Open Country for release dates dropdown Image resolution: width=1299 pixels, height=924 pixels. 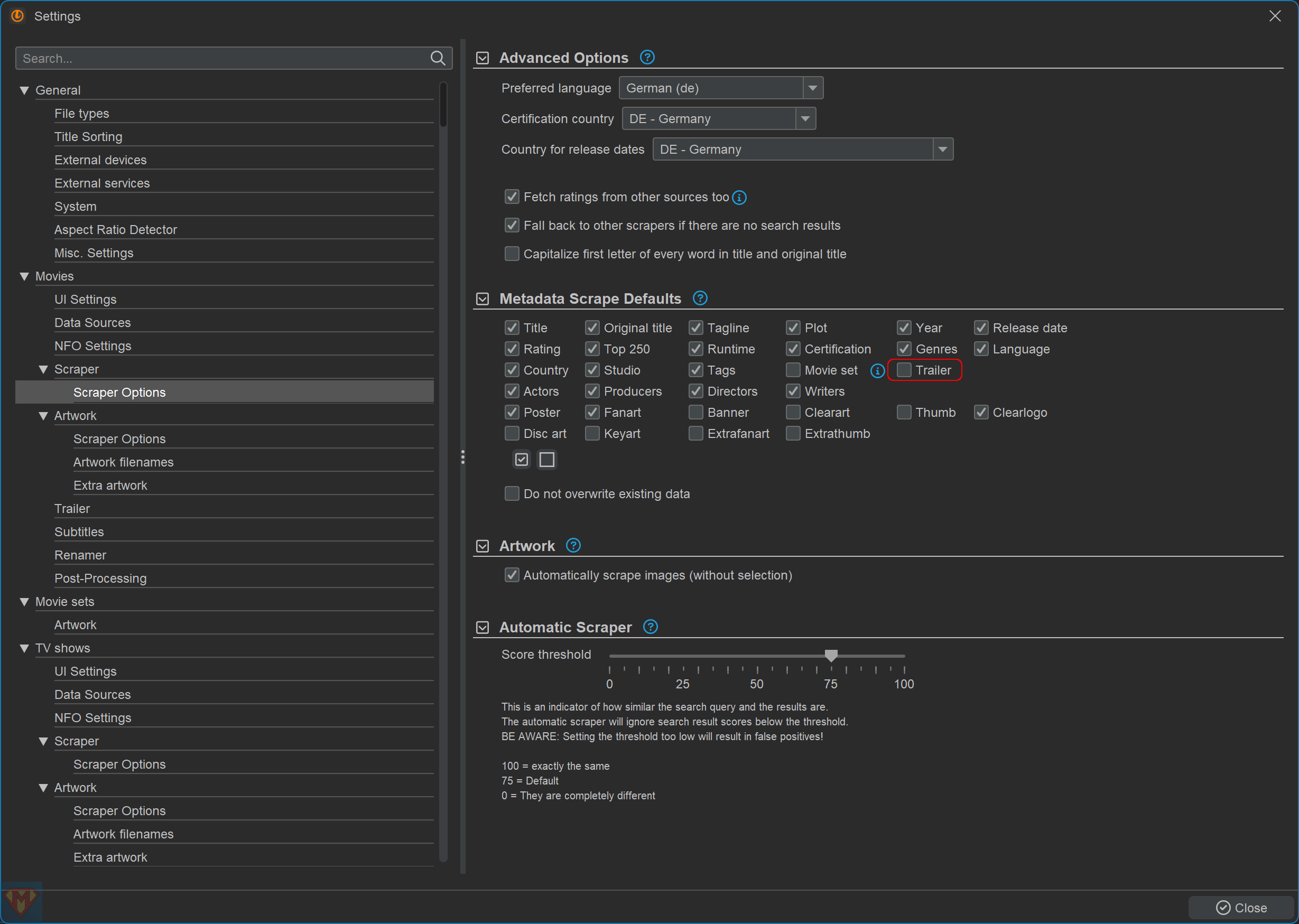[942, 150]
